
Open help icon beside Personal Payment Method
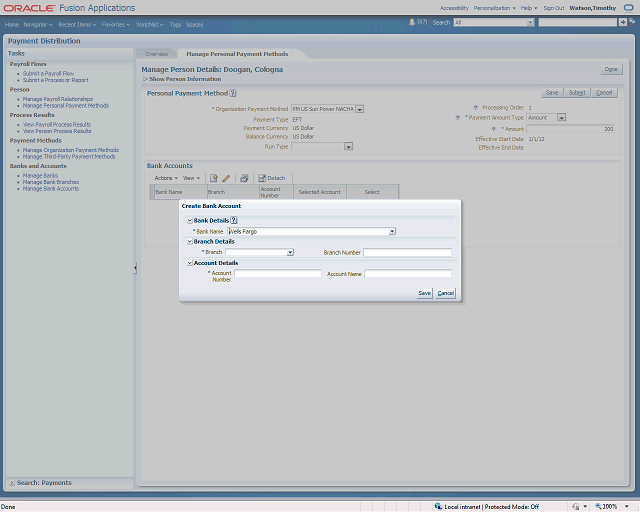233,93
